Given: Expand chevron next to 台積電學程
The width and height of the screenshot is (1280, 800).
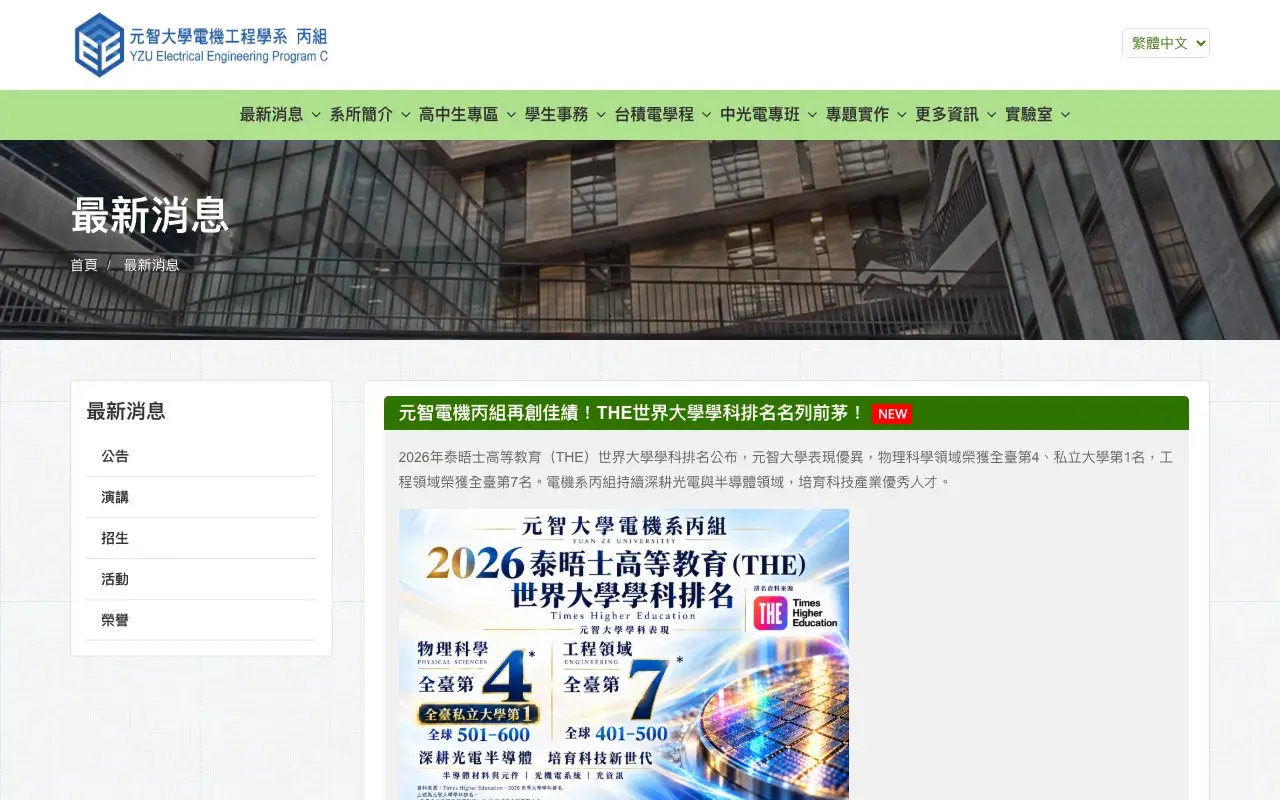Looking at the screenshot, I should coord(706,115).
